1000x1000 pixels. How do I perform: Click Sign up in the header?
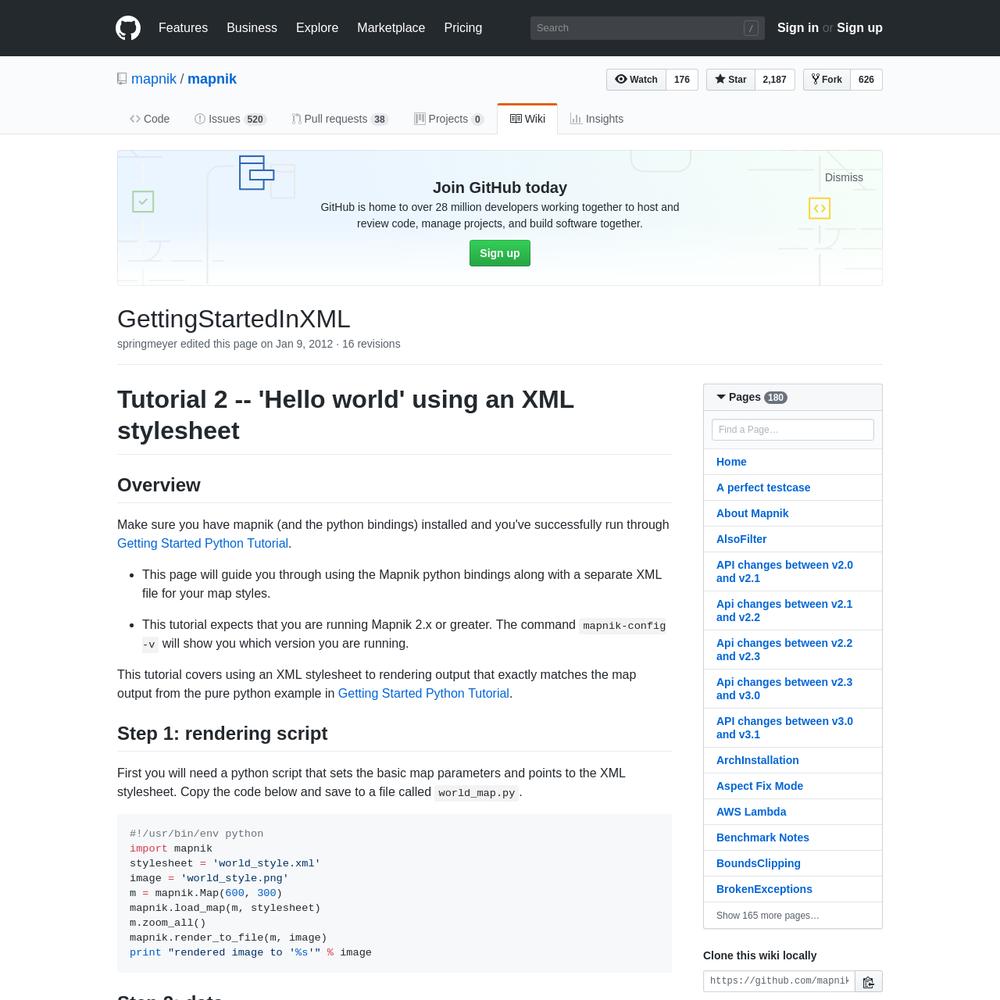point(860,28)
